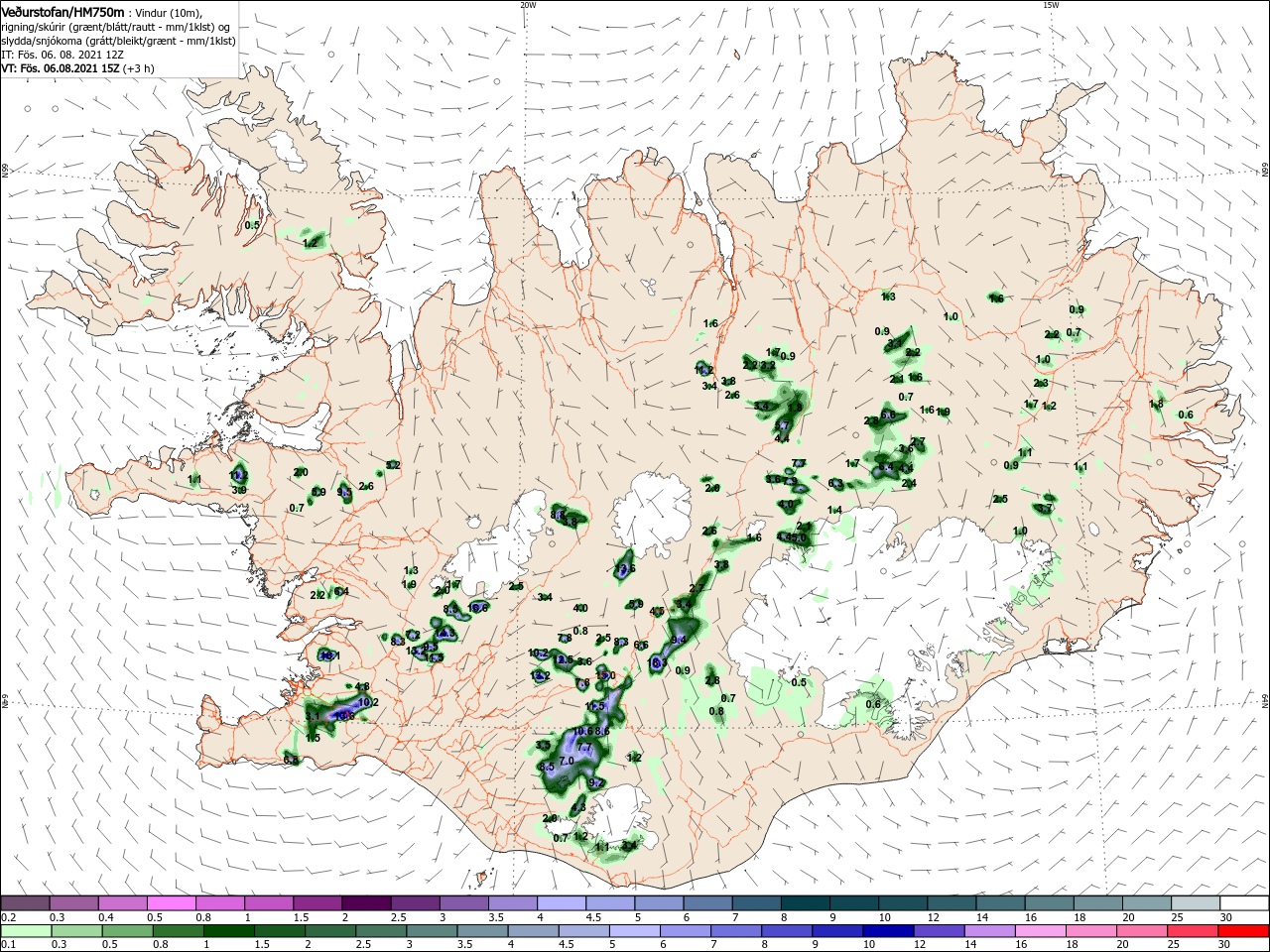Click the Veðurstofan/HM750m map title
The width and height of the screenshot is (1270, 952).
tap(63, 11)
